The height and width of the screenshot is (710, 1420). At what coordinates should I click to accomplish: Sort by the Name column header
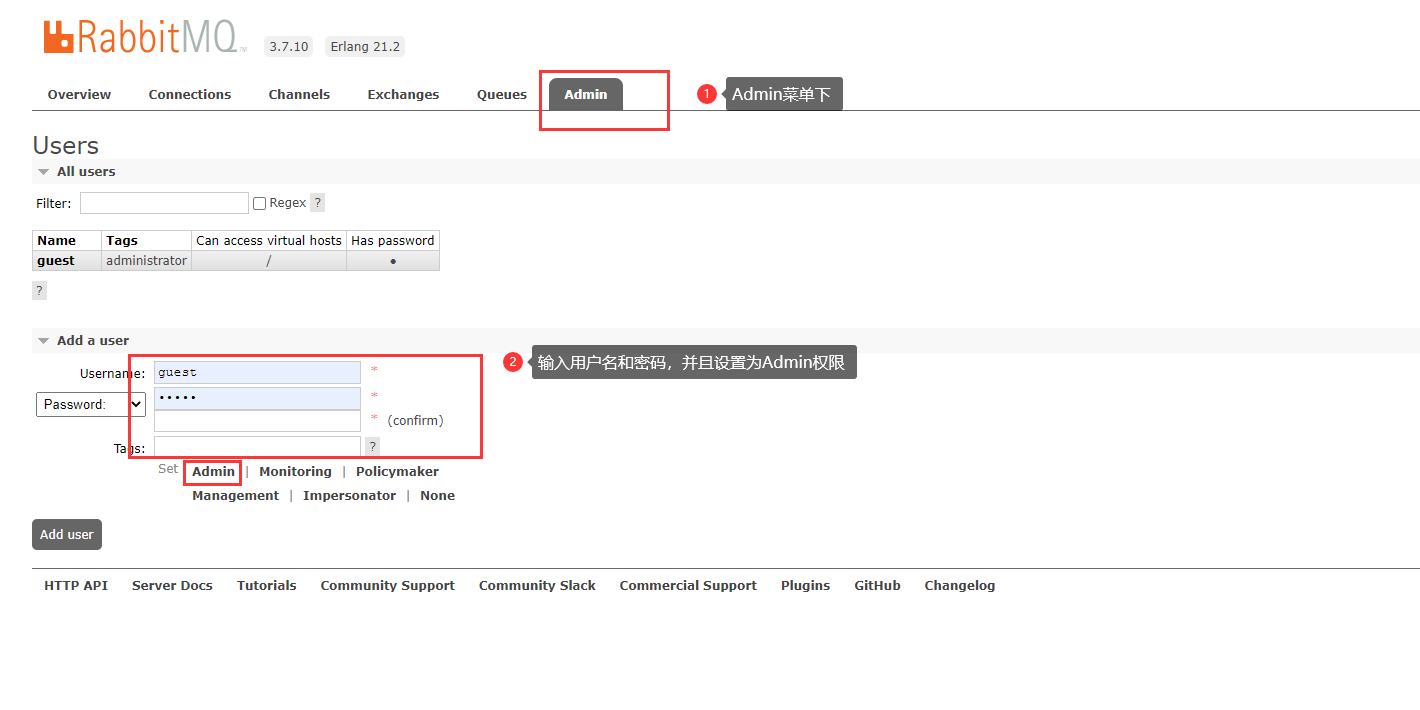67,241
